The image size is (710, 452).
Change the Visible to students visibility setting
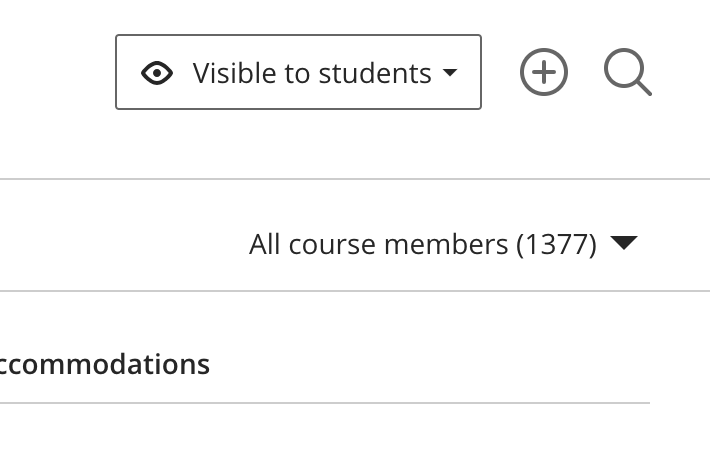click(298, 72)
